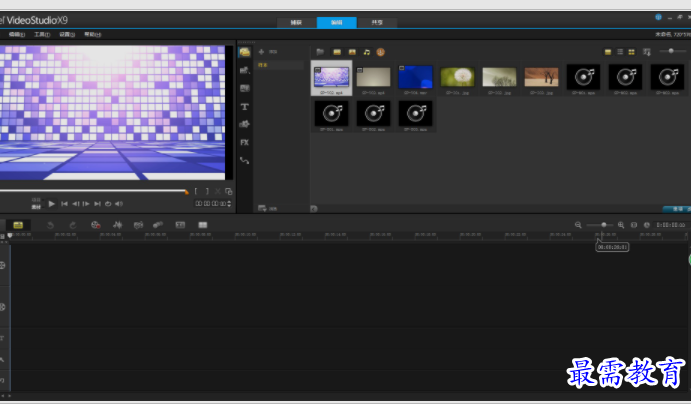
Task: Open the Multi-Camera Editor
Action: point(203,225)
